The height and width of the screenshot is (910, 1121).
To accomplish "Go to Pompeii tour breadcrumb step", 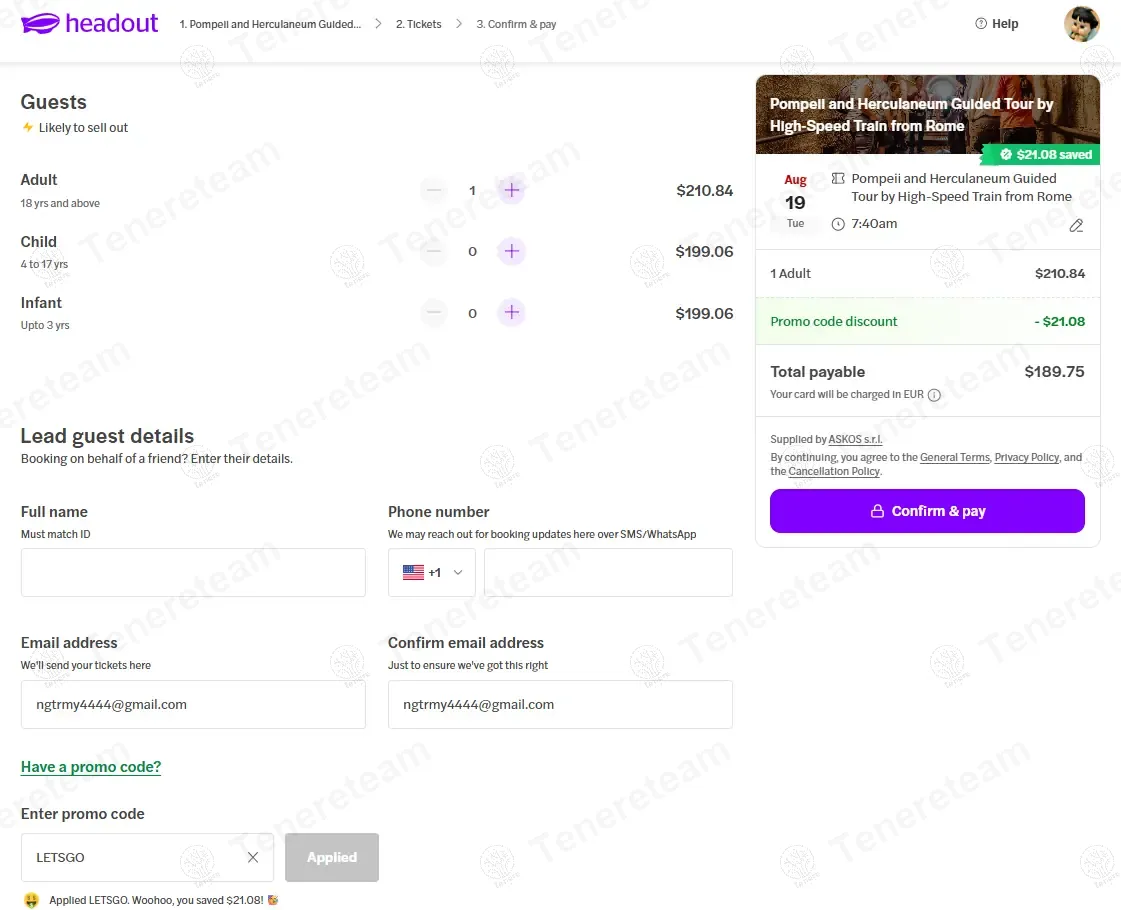I will click(270, 24).
